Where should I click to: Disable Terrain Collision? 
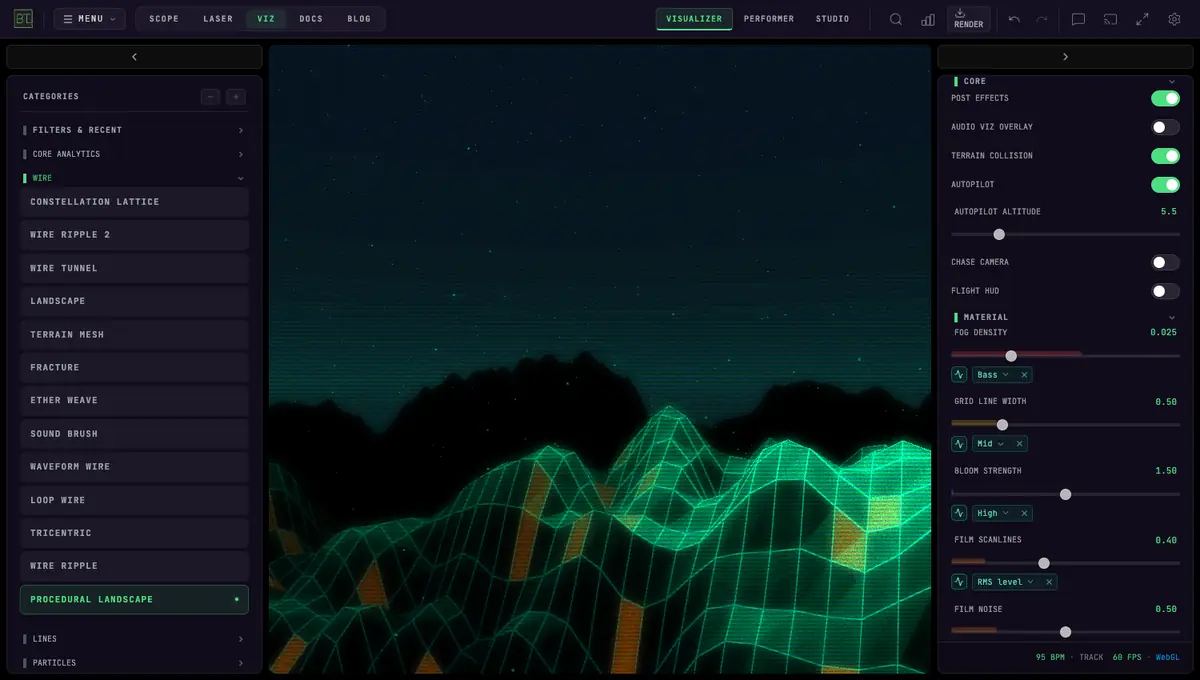point(1165,156)
